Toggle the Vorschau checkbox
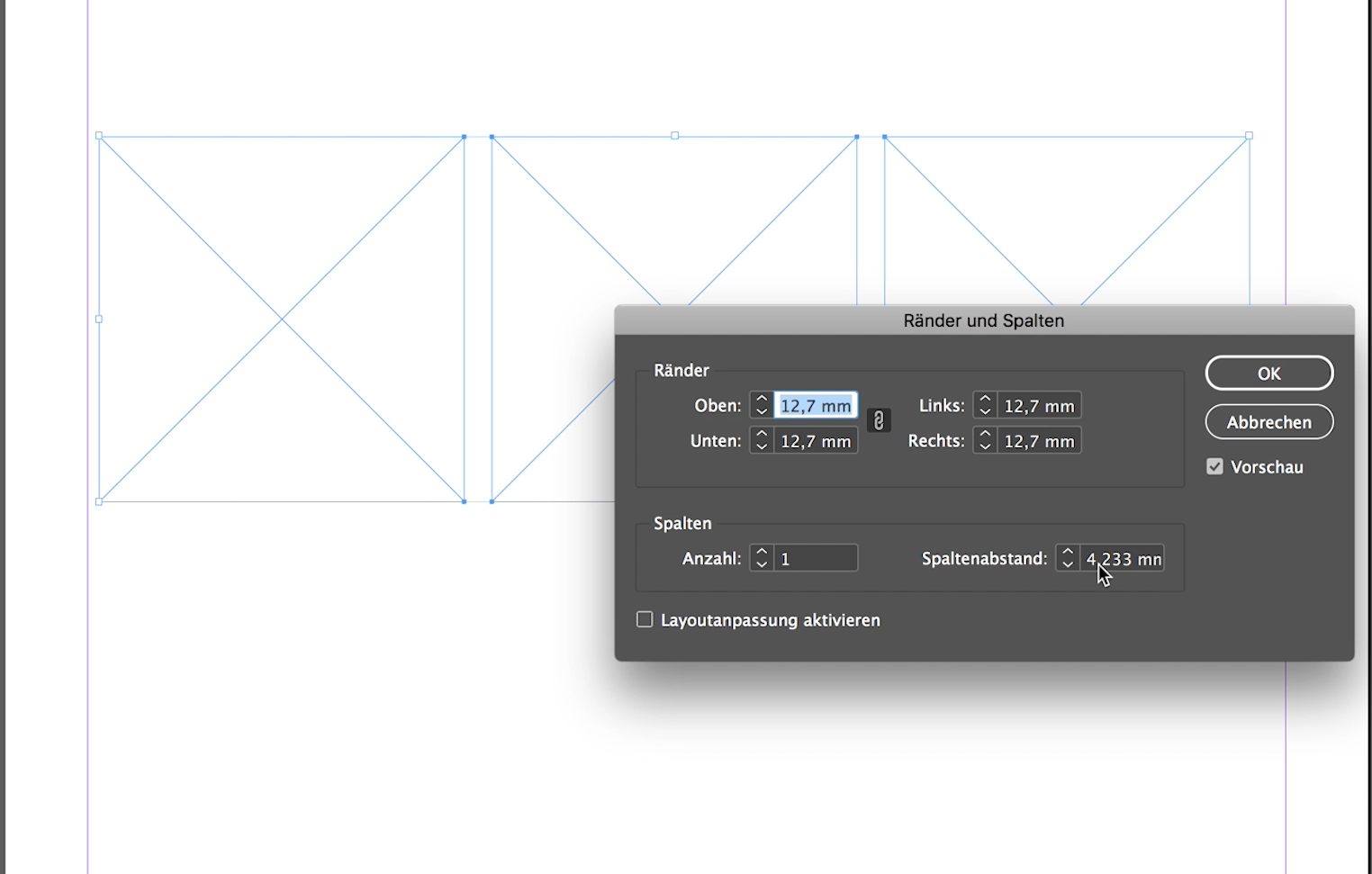 (1215, 467)
